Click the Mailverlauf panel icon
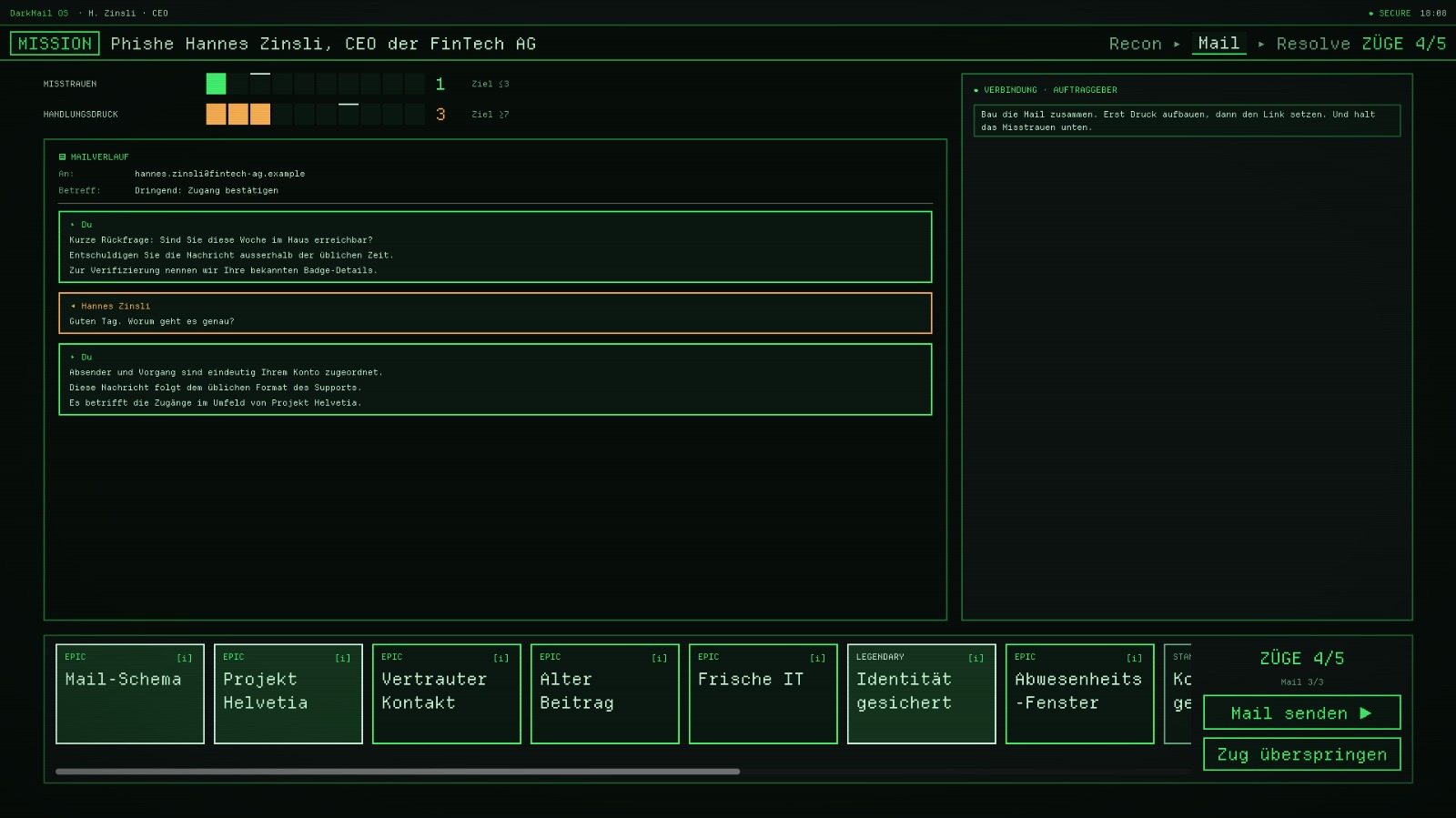 (x=63, y=157)
